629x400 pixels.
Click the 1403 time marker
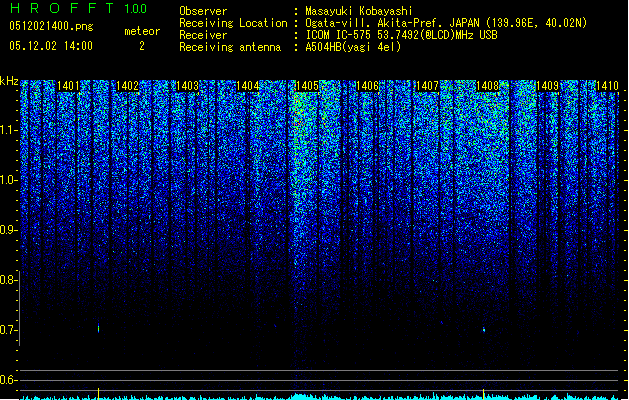coord(187,86)
